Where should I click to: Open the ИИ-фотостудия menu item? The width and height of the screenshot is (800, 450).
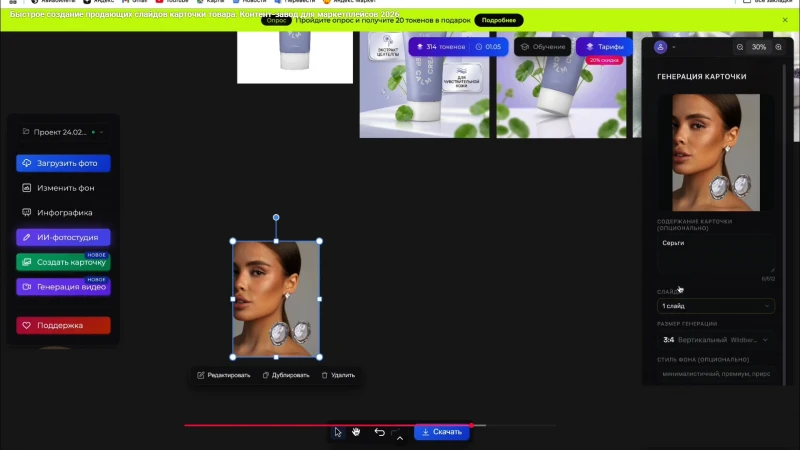63,238
